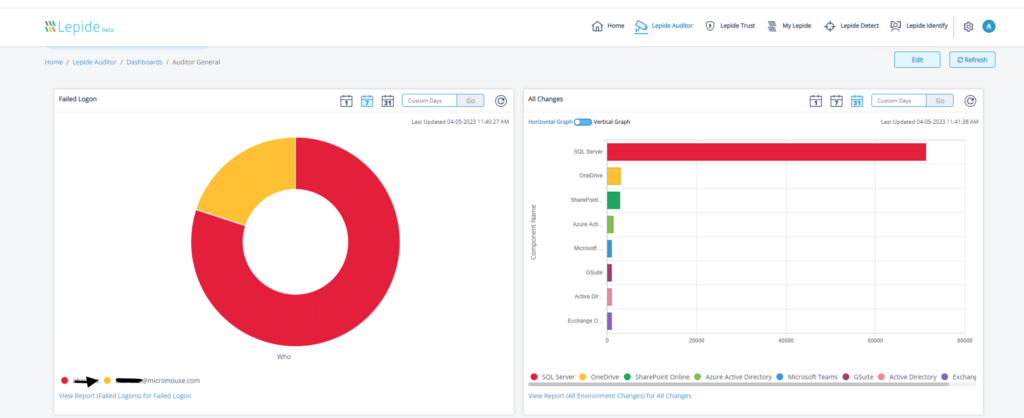The width and height of the screenshot is (1024, 418).
Task: Select 31-day calendar in Failed Logon
Action: (387, 101)
